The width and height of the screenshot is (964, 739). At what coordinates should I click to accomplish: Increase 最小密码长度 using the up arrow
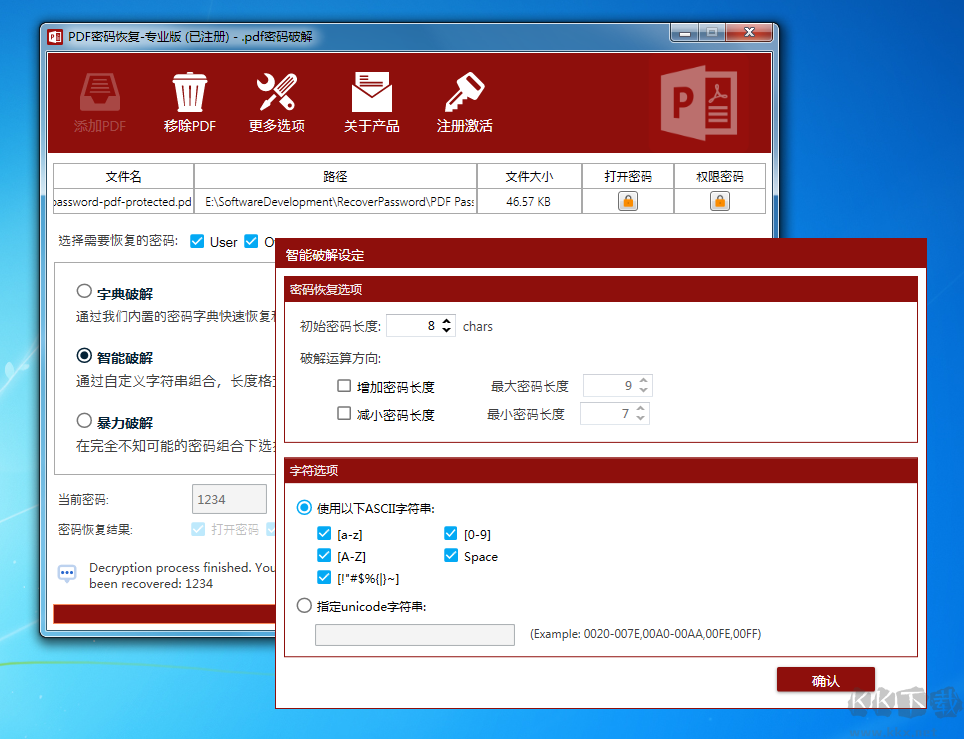[643, 407]
